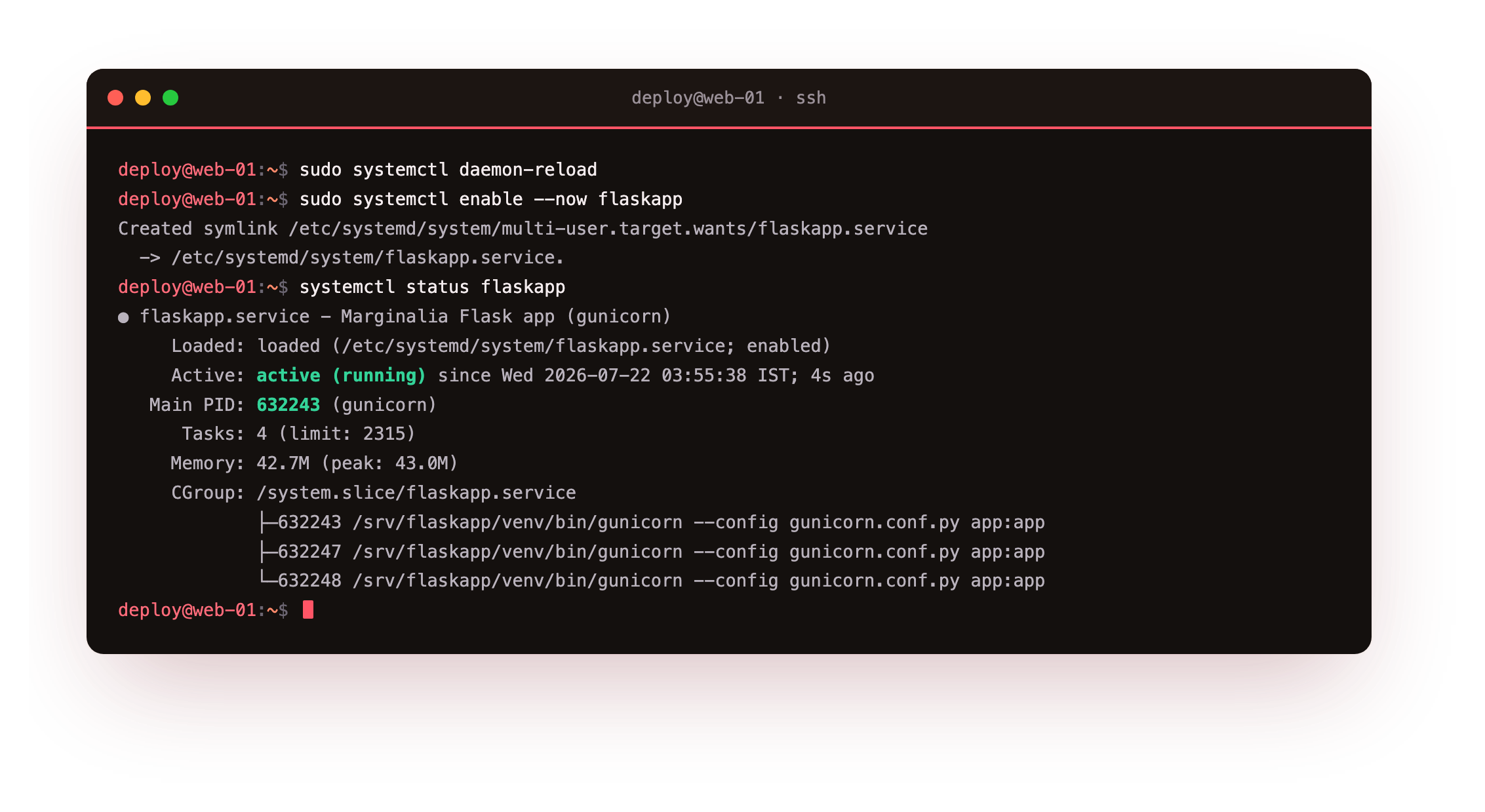Click the green 'active (running)' status text

click(341, 376)
